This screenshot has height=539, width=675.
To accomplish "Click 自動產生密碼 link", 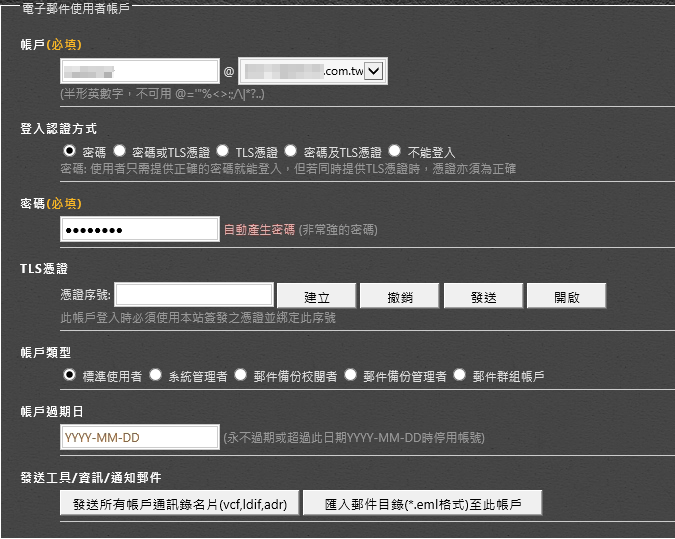I will pyautogui.click(x=259, y=229).
